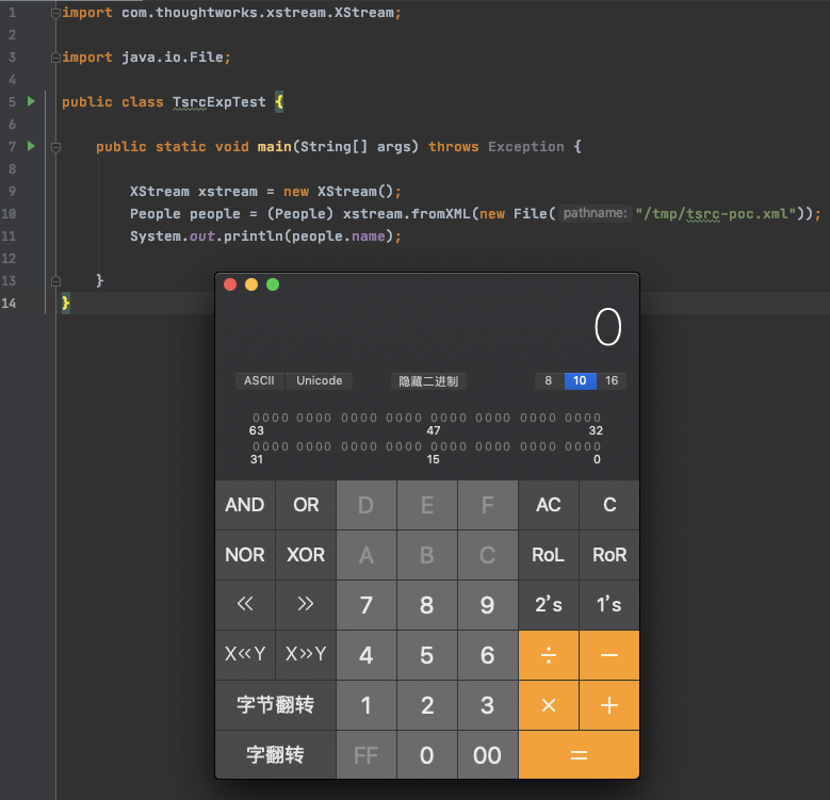Toggle binary bit labeled 0
830x800 pixels.
(597, 446)
